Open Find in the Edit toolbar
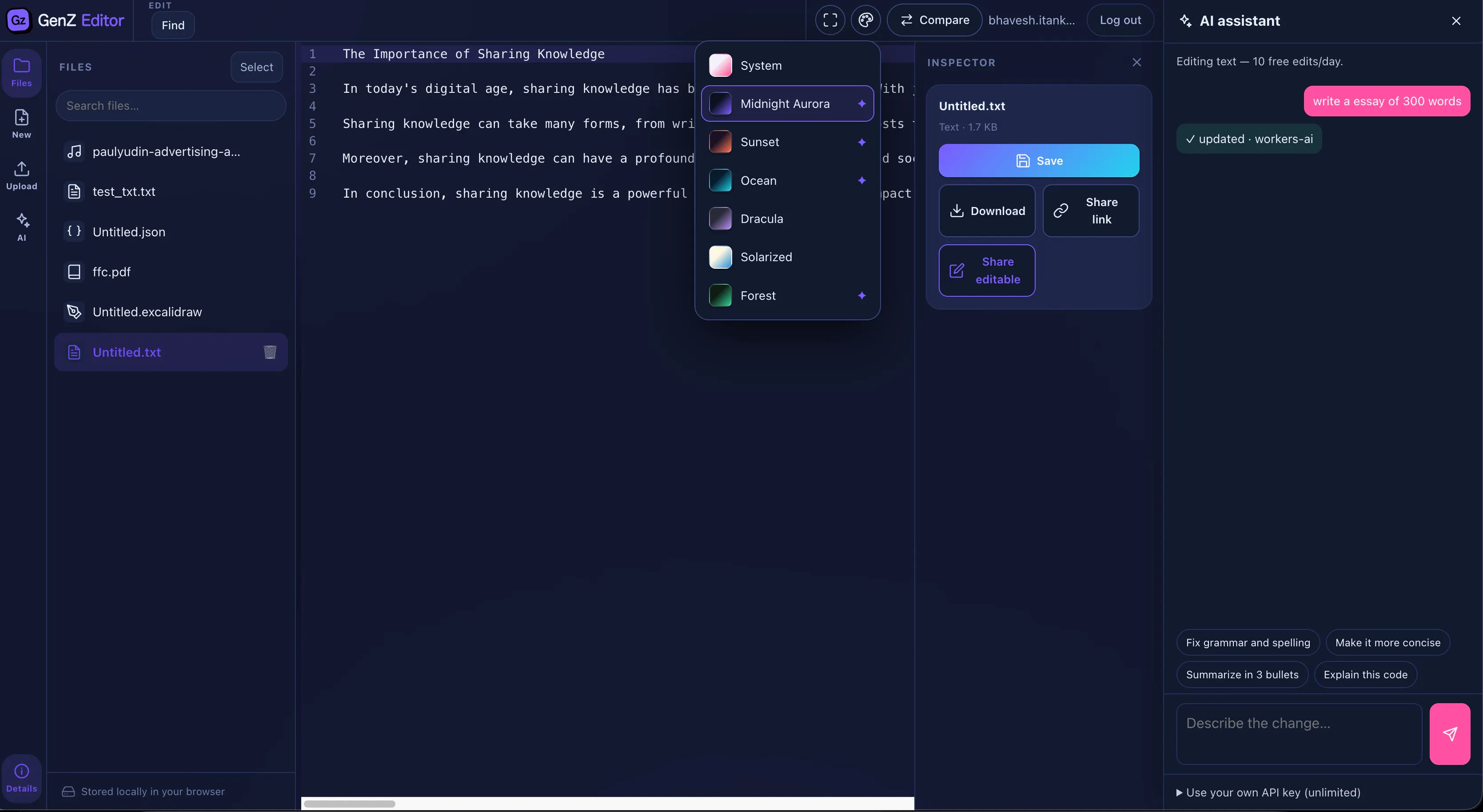 tap(173, 25)
